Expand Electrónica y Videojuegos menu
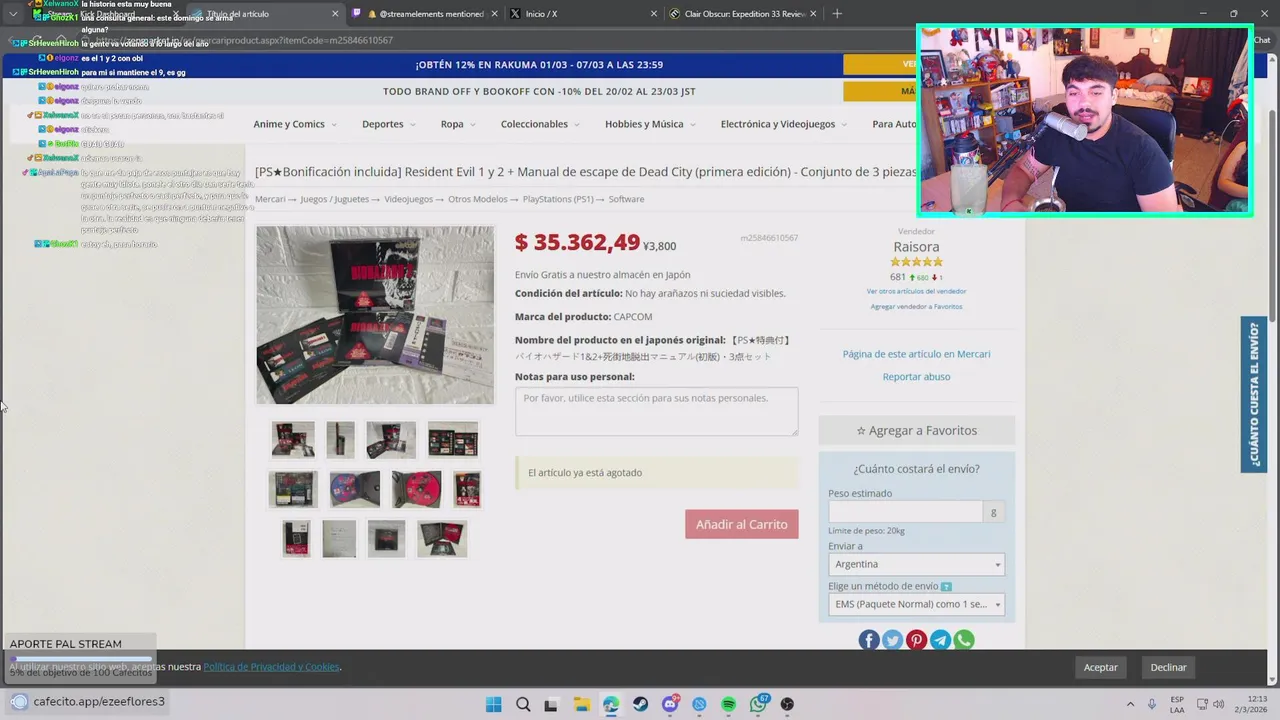Image resolution: width=1280 pixels, height=720 pixels. tap(783, 124)
